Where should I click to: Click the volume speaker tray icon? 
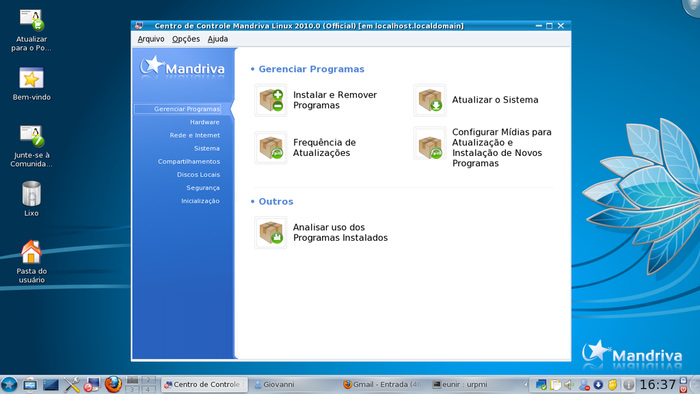coord(569,385)
